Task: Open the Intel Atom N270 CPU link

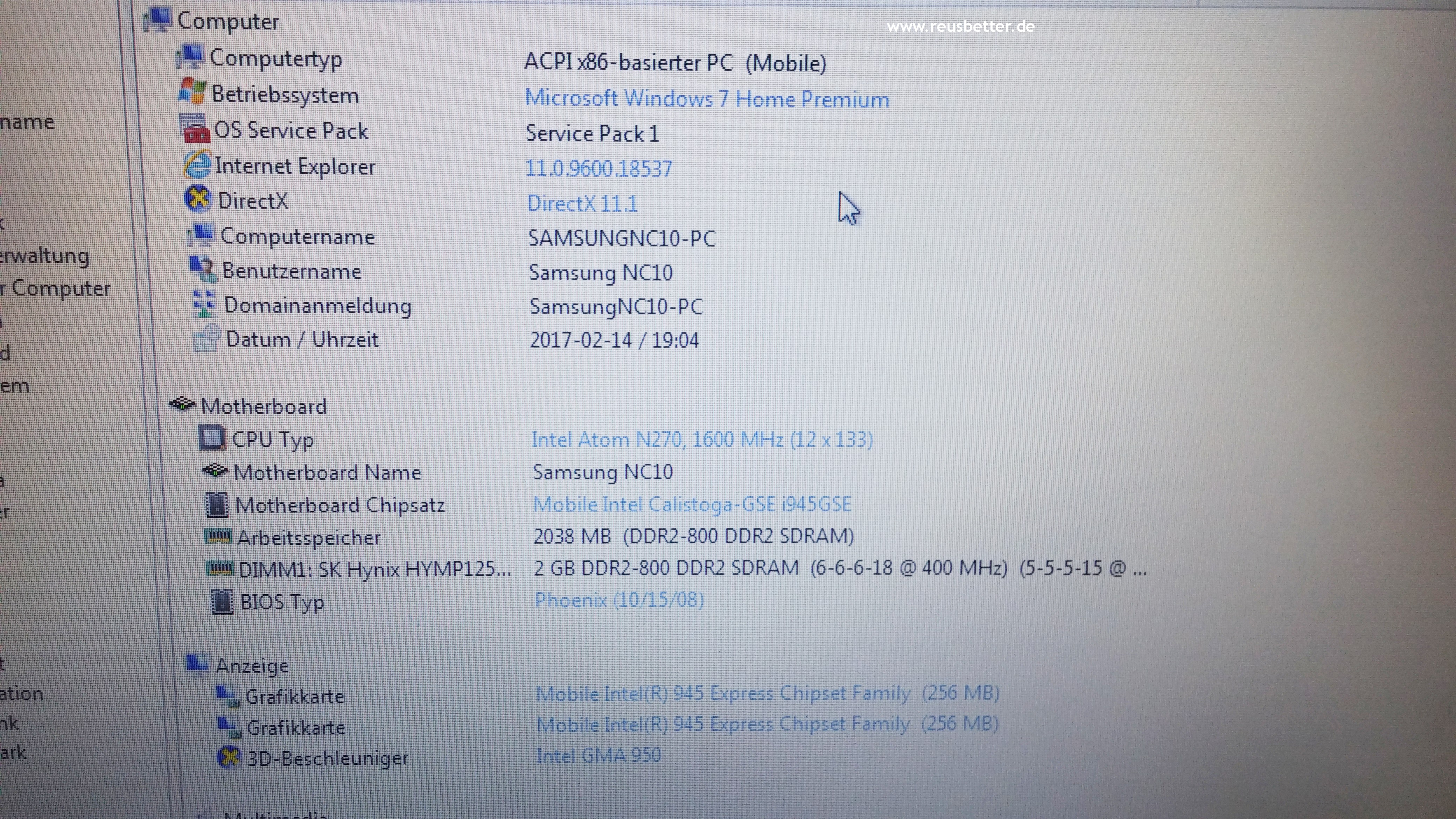Action: [702, 440]
